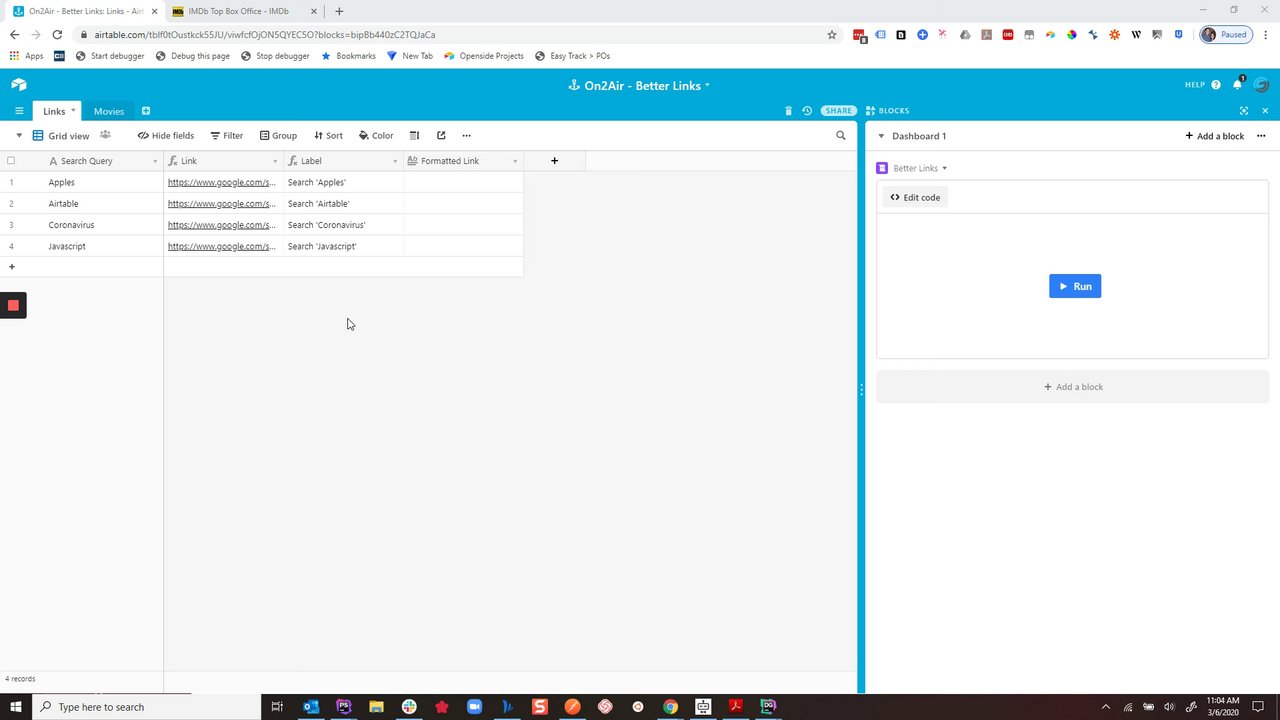
Task: Open the Openside Projects bookmark
Action: 484,56
